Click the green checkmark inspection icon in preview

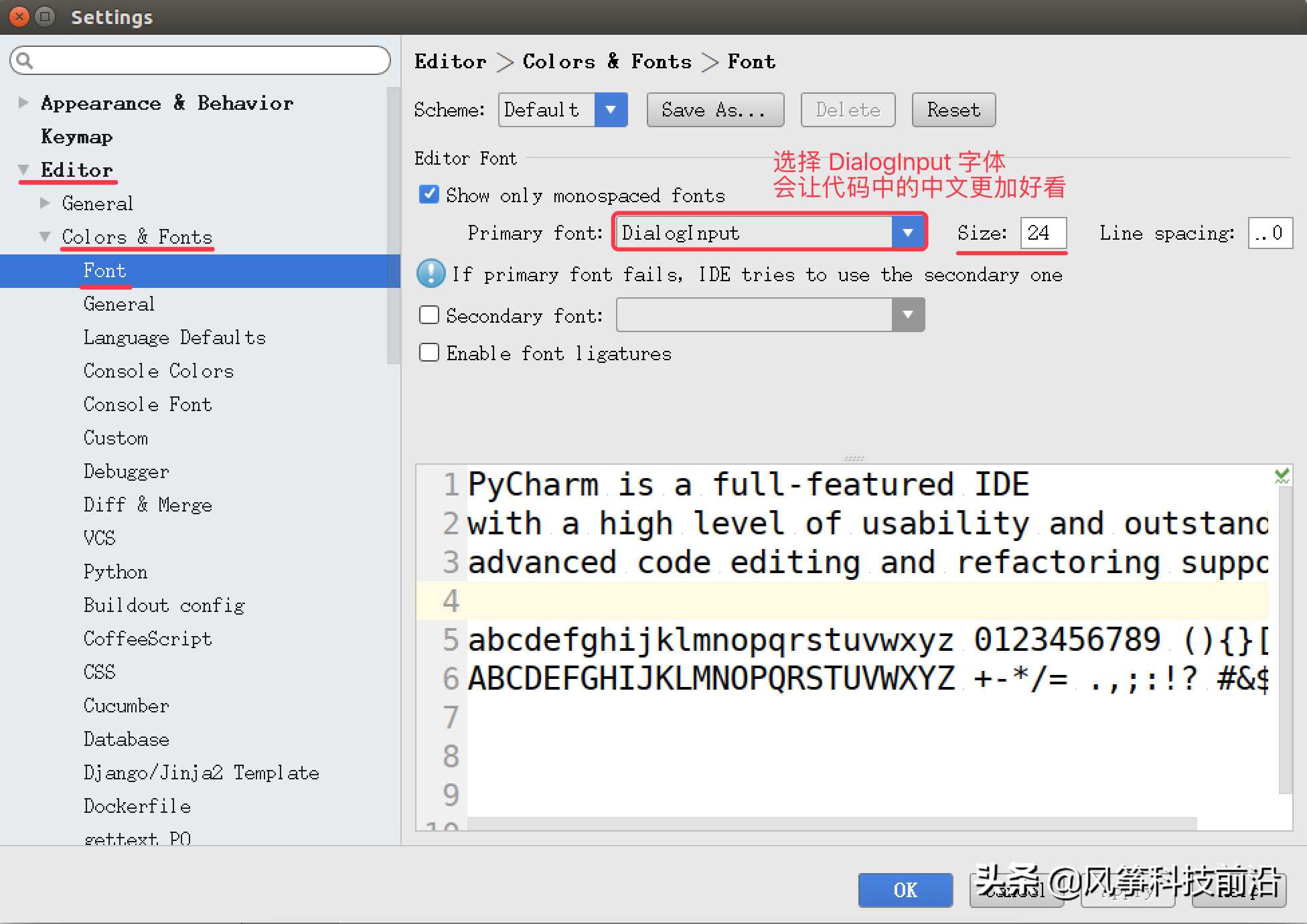(x=1282, y=476)
